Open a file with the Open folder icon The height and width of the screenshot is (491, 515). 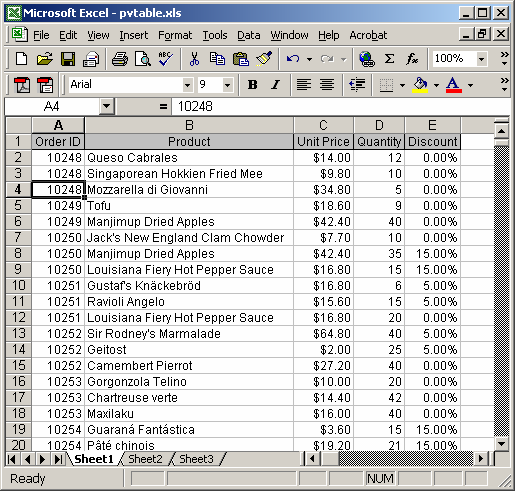pos(44,59)
